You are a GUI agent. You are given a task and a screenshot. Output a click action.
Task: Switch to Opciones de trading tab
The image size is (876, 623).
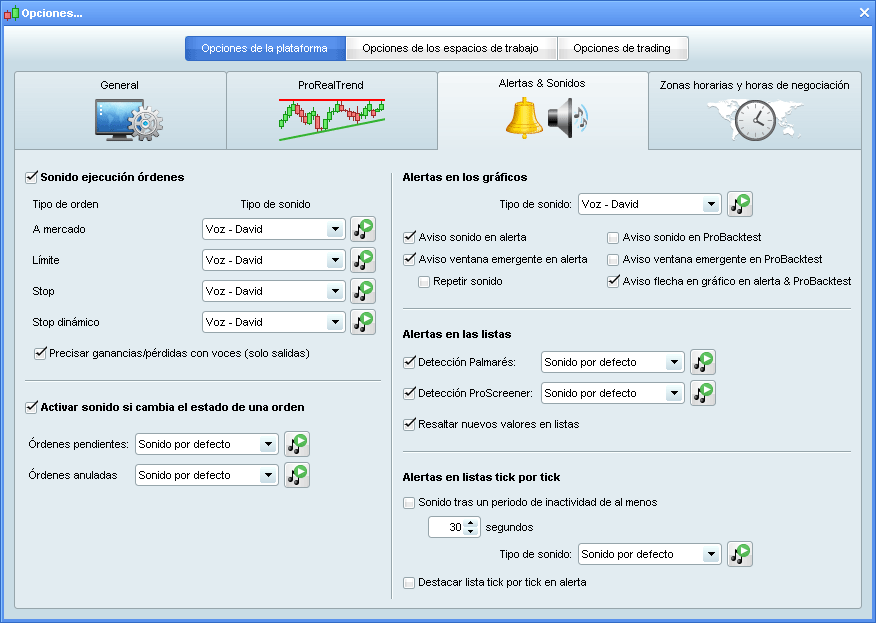coord(622,47)
